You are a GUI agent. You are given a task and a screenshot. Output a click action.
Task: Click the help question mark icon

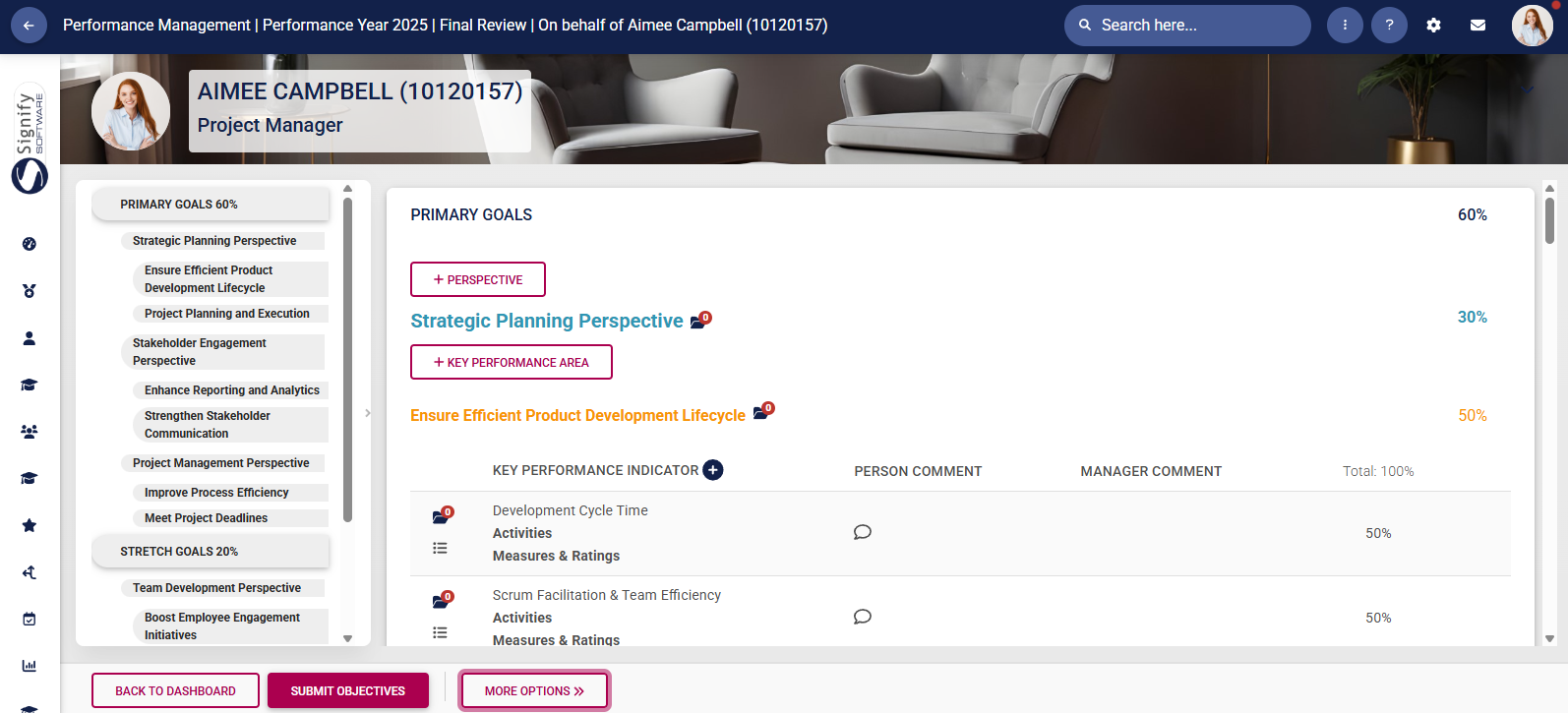[x=1389, y=26]
